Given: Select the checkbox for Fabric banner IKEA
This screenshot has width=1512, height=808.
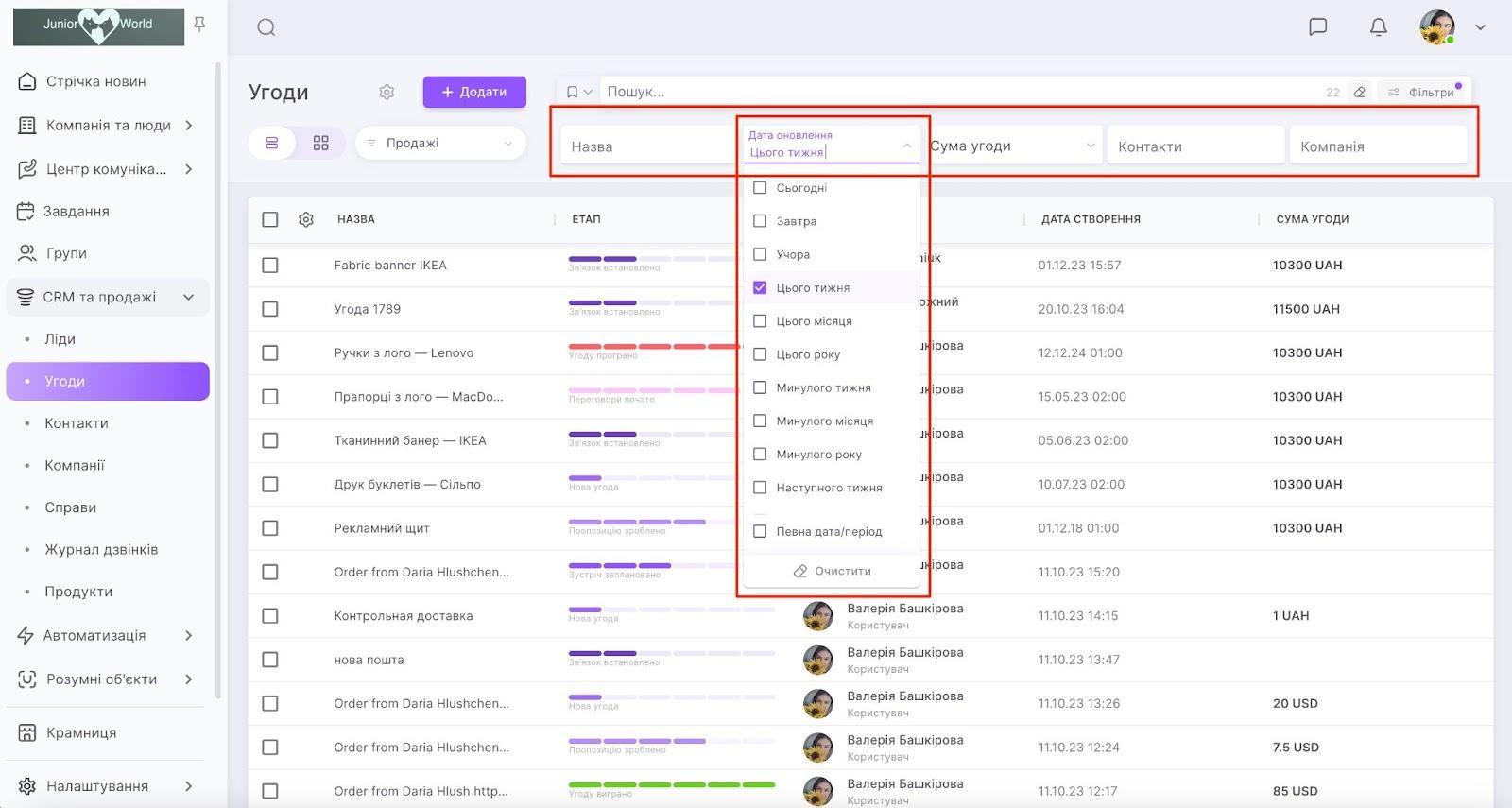Looking at the screenshot, I should [270, 266].
